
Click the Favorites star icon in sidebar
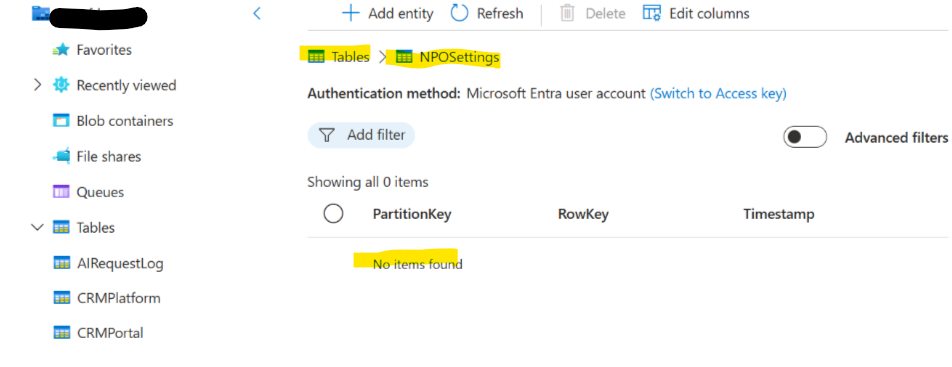point(61,50)
